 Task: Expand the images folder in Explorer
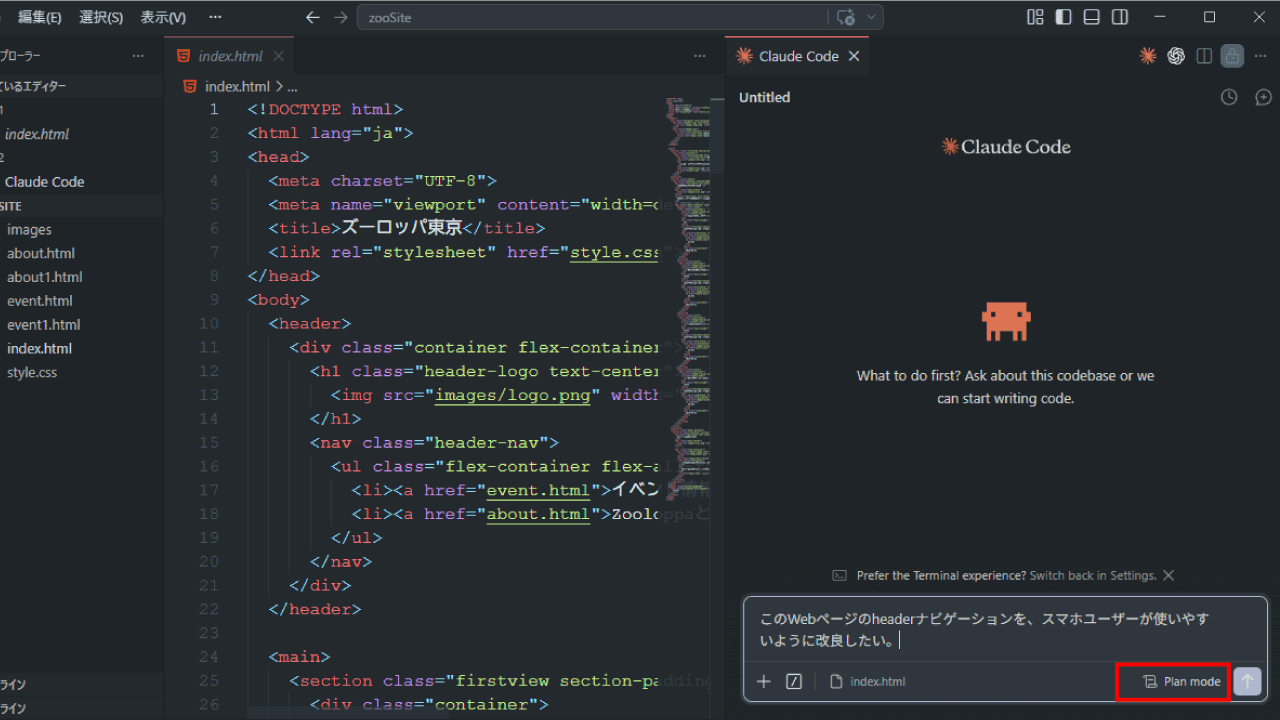tap(29, 230)
